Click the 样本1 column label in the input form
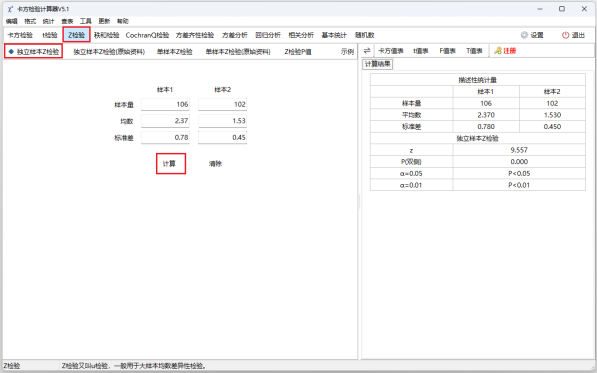This screenshot has width=597, height=373. click(x=165, y=90)
